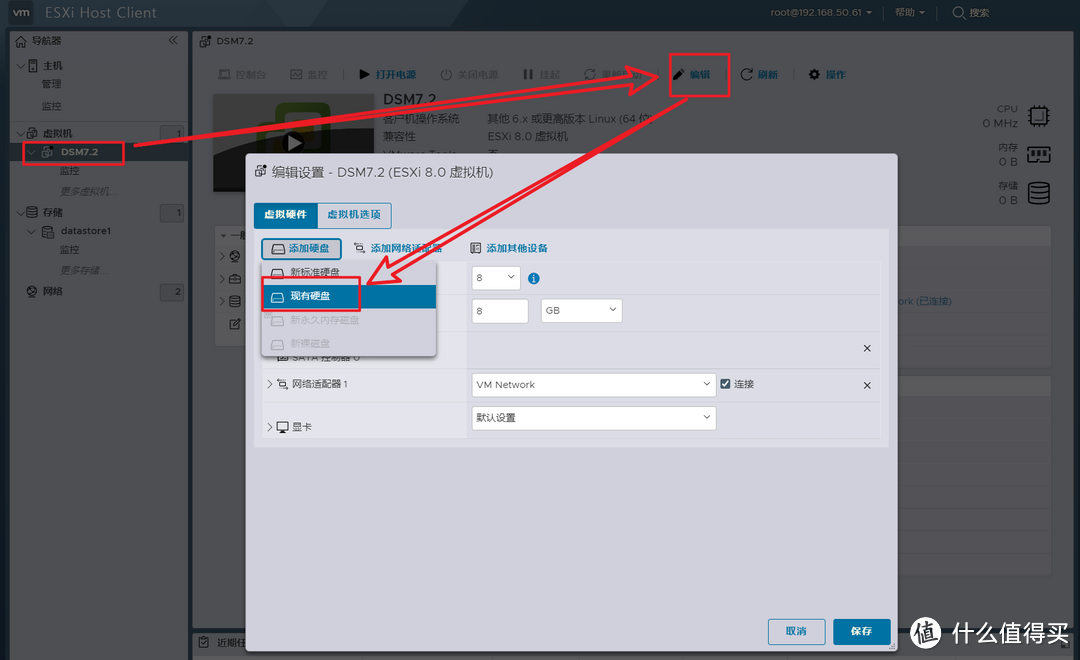
Task: Switch to the VM Options tab
Action: tap(354, 215)
